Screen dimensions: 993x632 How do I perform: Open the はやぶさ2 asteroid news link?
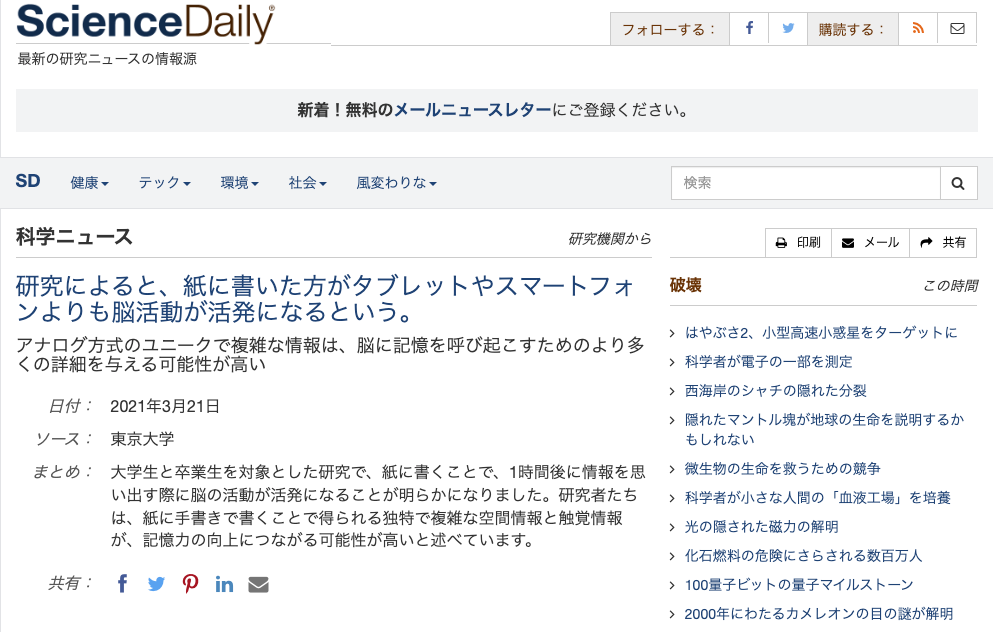(820, 332)
